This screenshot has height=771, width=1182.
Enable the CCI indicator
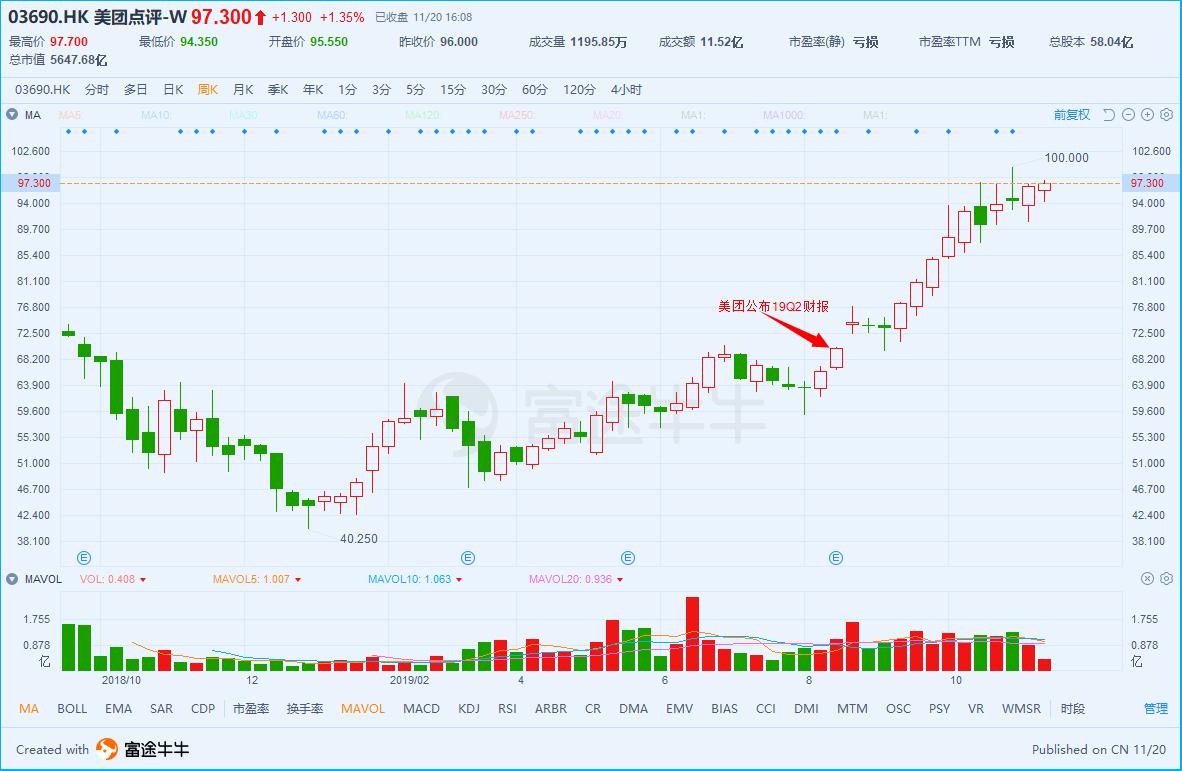tap(766, 708)
